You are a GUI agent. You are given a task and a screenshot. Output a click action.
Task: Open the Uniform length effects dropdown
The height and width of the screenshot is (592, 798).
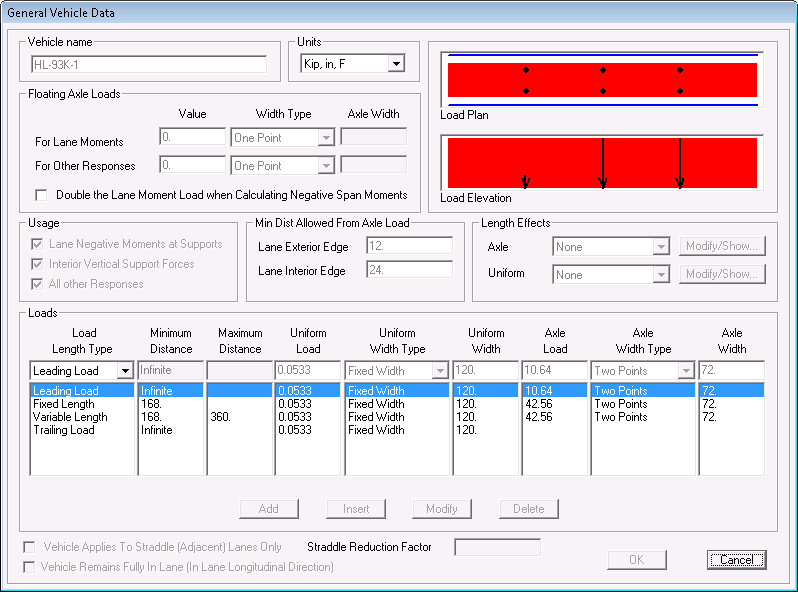[x=660, y=274]
